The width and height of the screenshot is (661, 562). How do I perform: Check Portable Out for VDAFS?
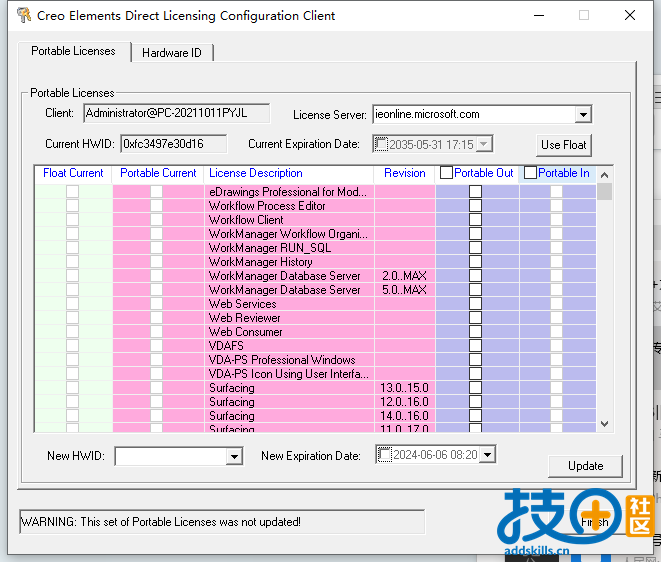[476, 346]
